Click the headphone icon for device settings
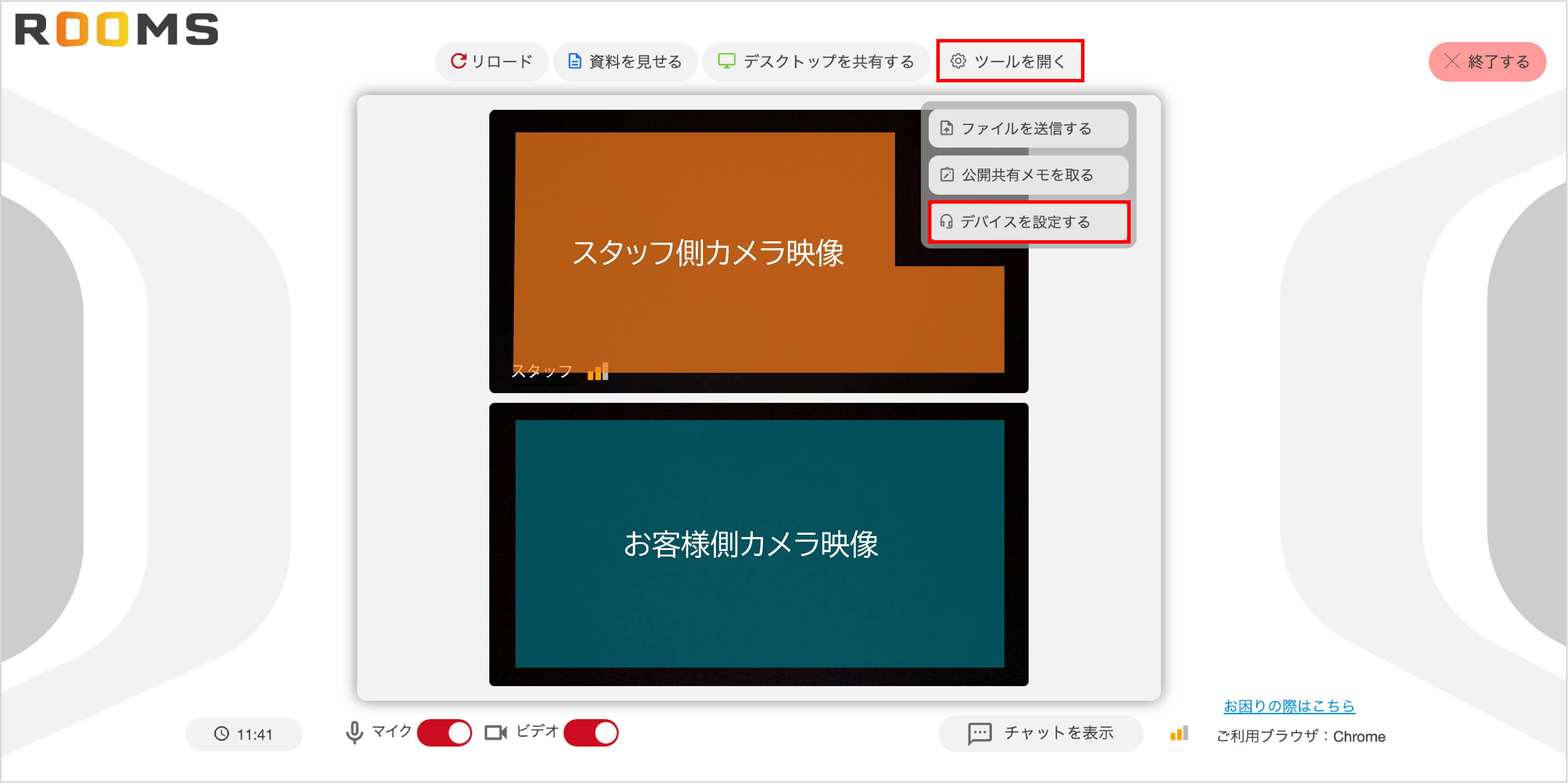Image resolution: width=1568 pixels, height=783 pixels. 946,222
